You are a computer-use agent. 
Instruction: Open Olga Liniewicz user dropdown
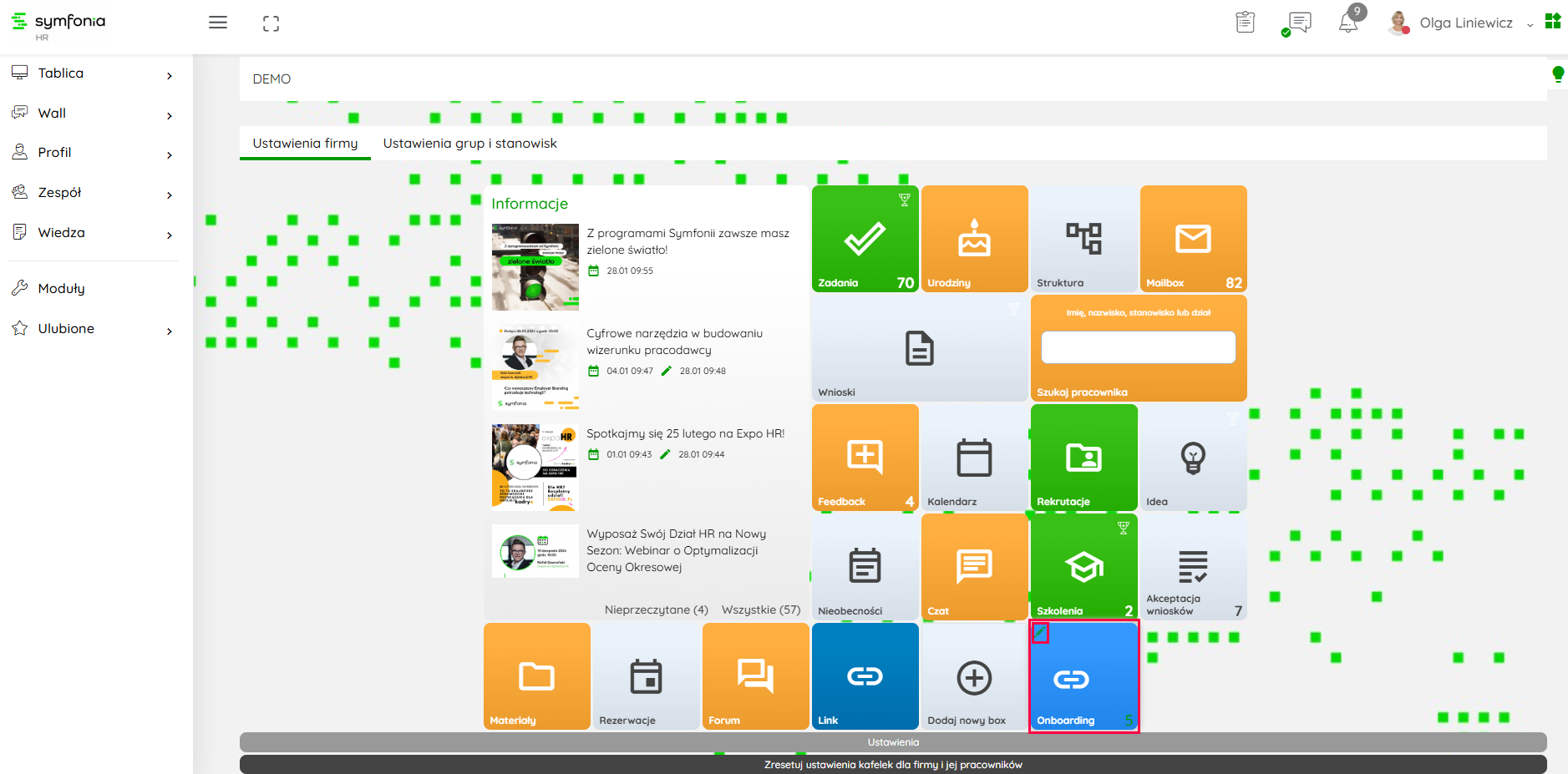pos(1466,23)
